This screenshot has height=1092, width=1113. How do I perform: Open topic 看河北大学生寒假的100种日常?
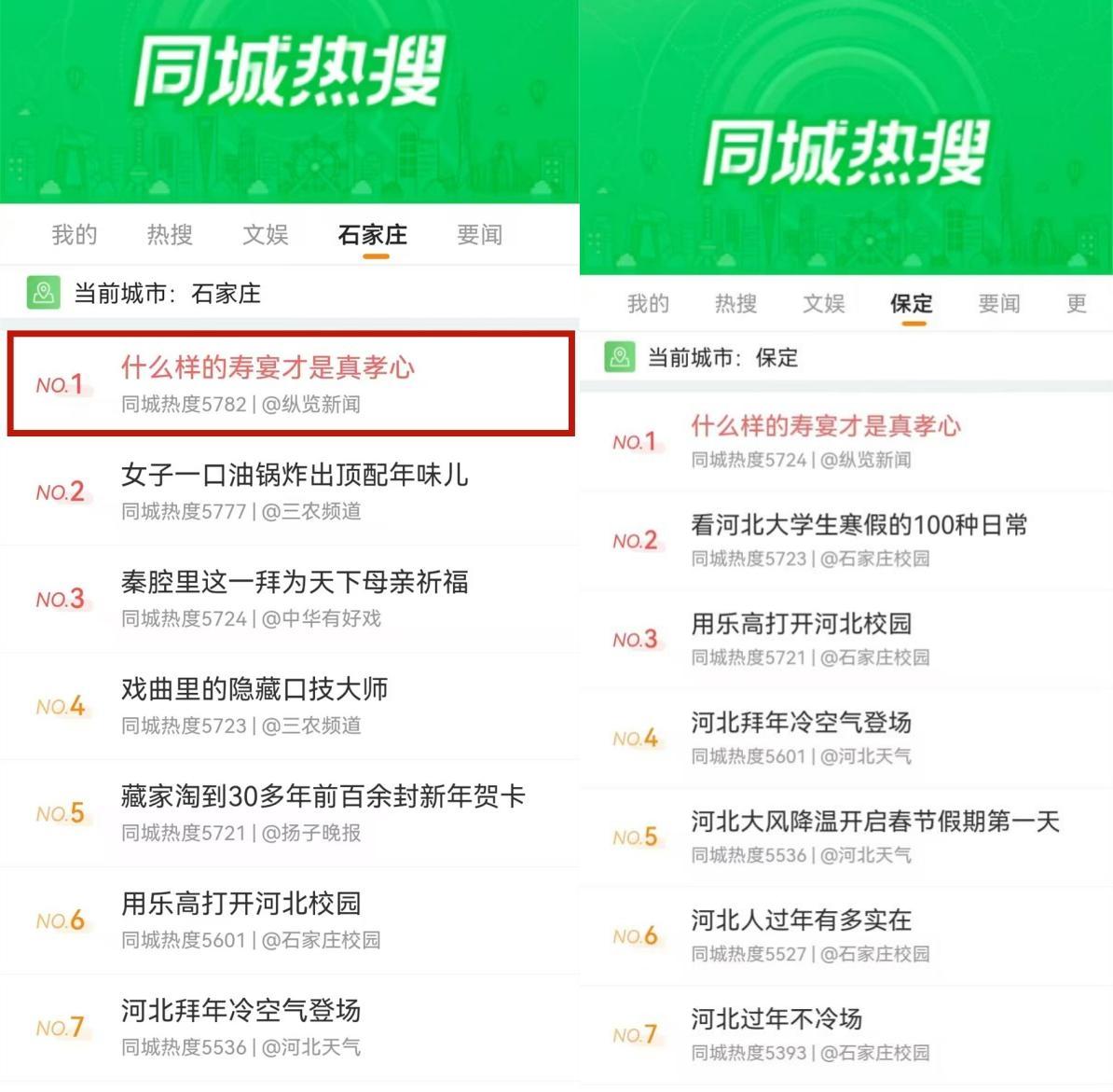click(x=859, y=525)
